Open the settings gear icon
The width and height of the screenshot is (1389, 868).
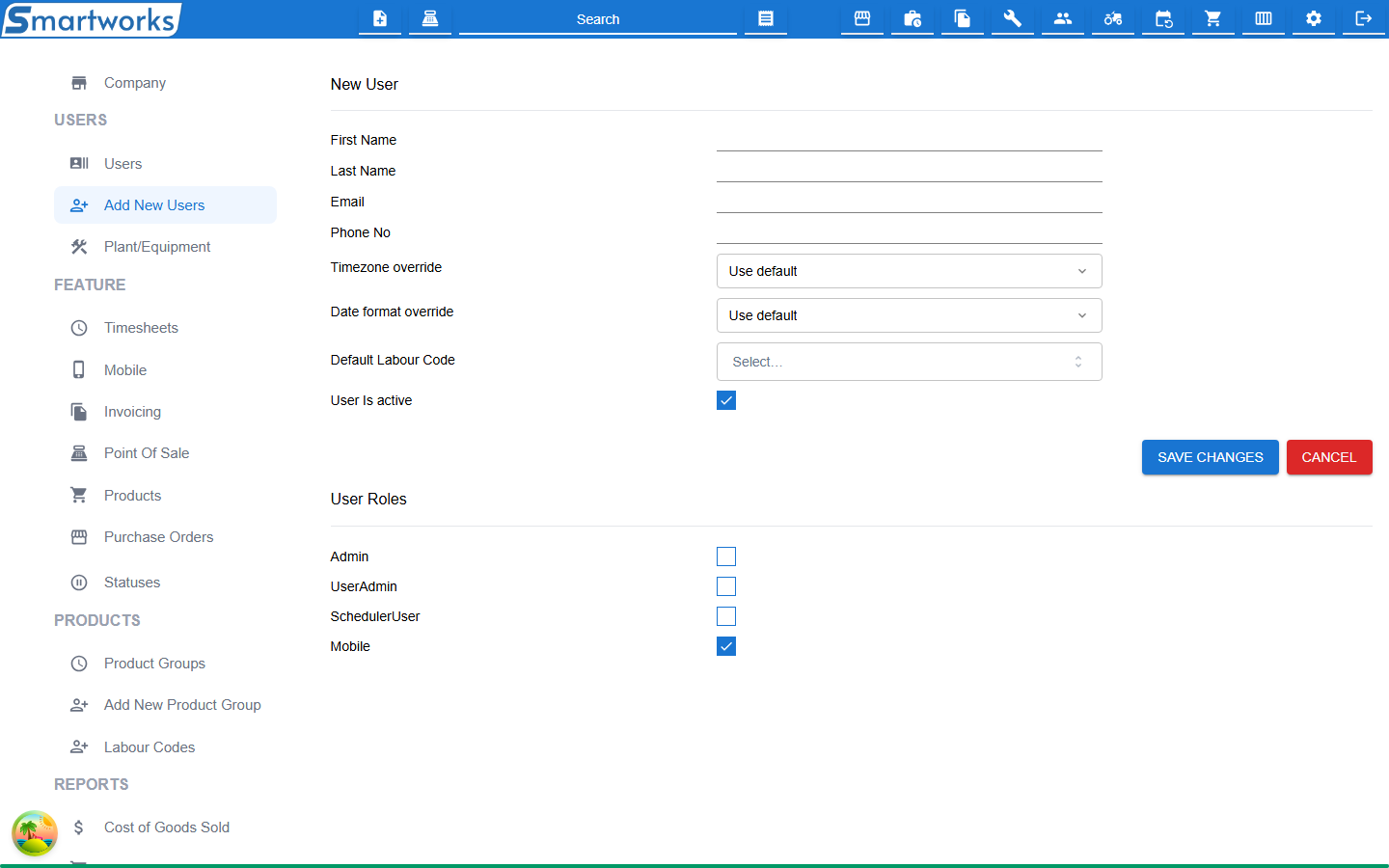pyautogui.click(x=1314, y=18)
